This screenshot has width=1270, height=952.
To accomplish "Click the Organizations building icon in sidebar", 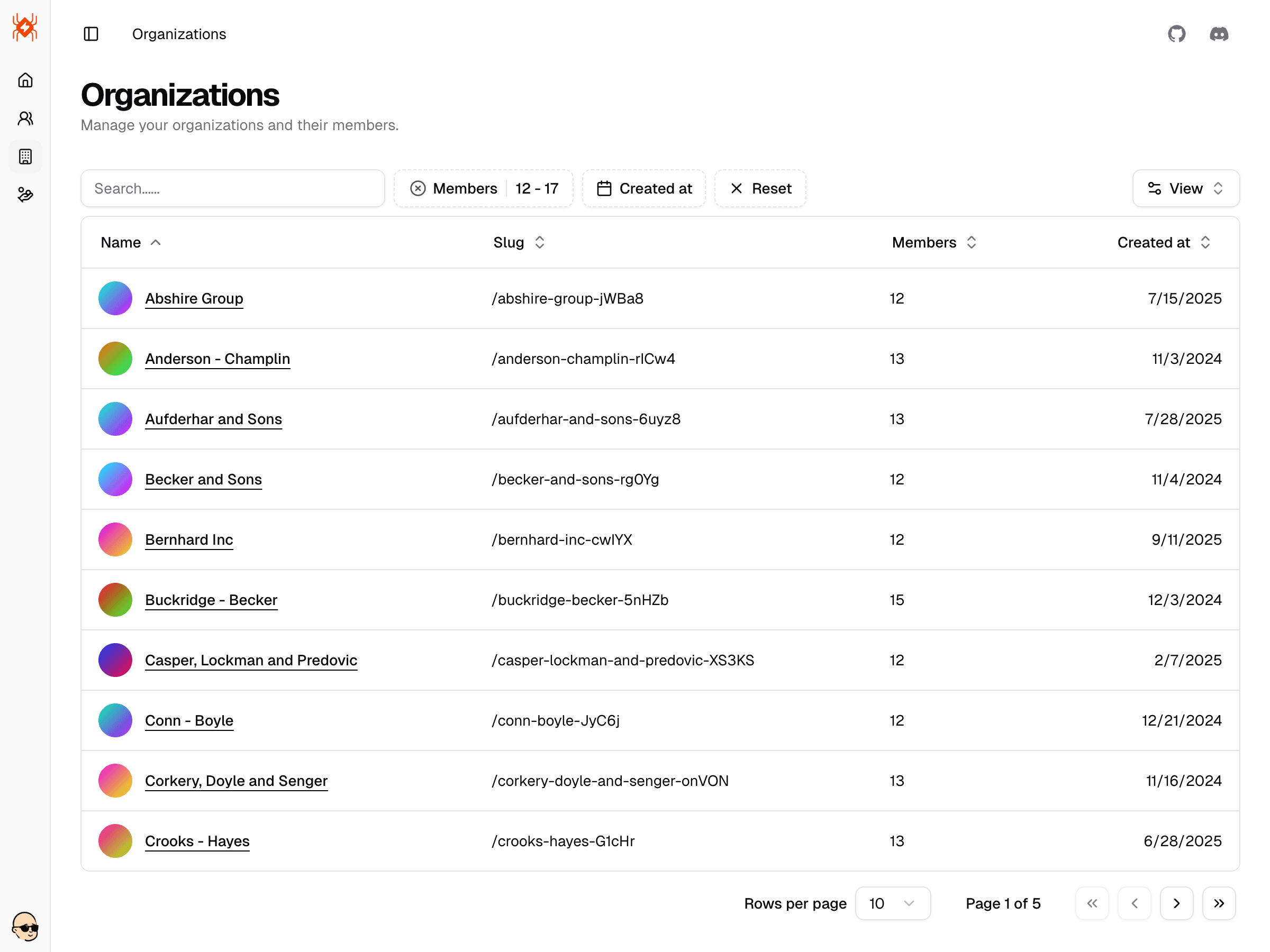I will [25, 156].
